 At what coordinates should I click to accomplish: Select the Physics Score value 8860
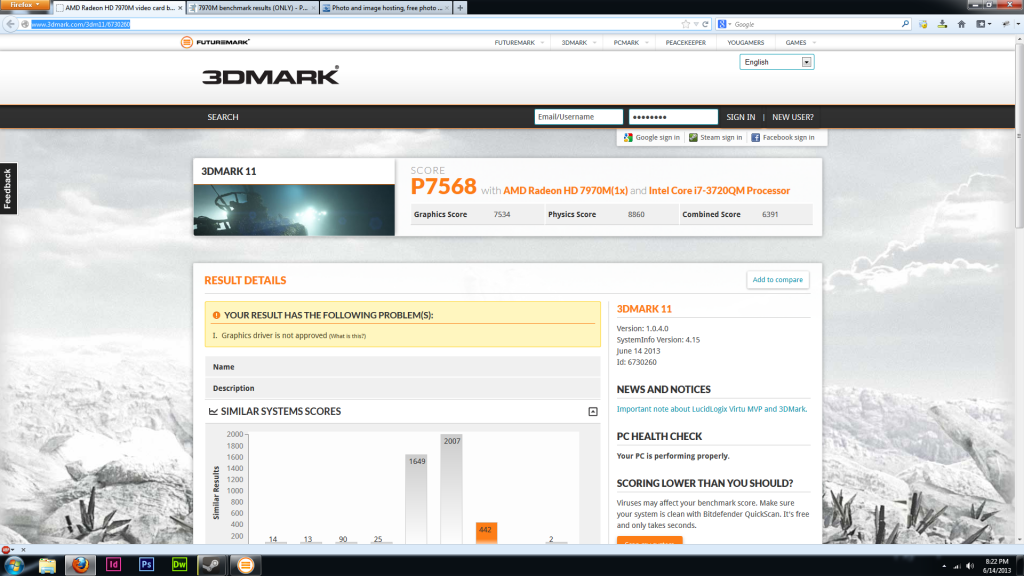[x=636, y=214]
